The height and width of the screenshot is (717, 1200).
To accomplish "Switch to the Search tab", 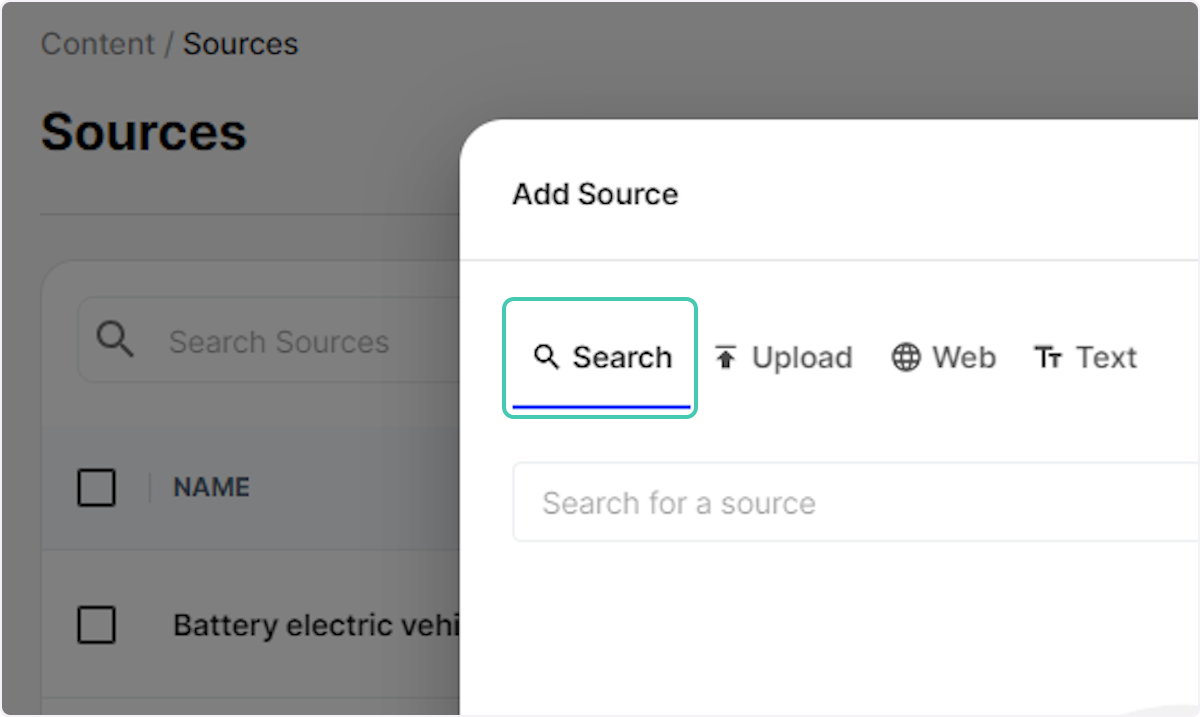I will point(600,357).
